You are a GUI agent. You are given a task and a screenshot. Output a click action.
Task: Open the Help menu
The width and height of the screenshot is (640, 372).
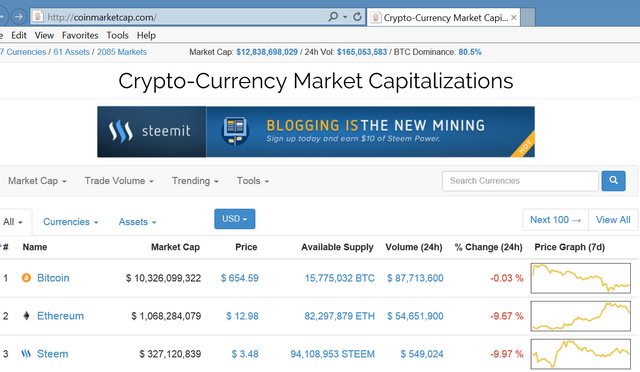click(x=146, y=36)
